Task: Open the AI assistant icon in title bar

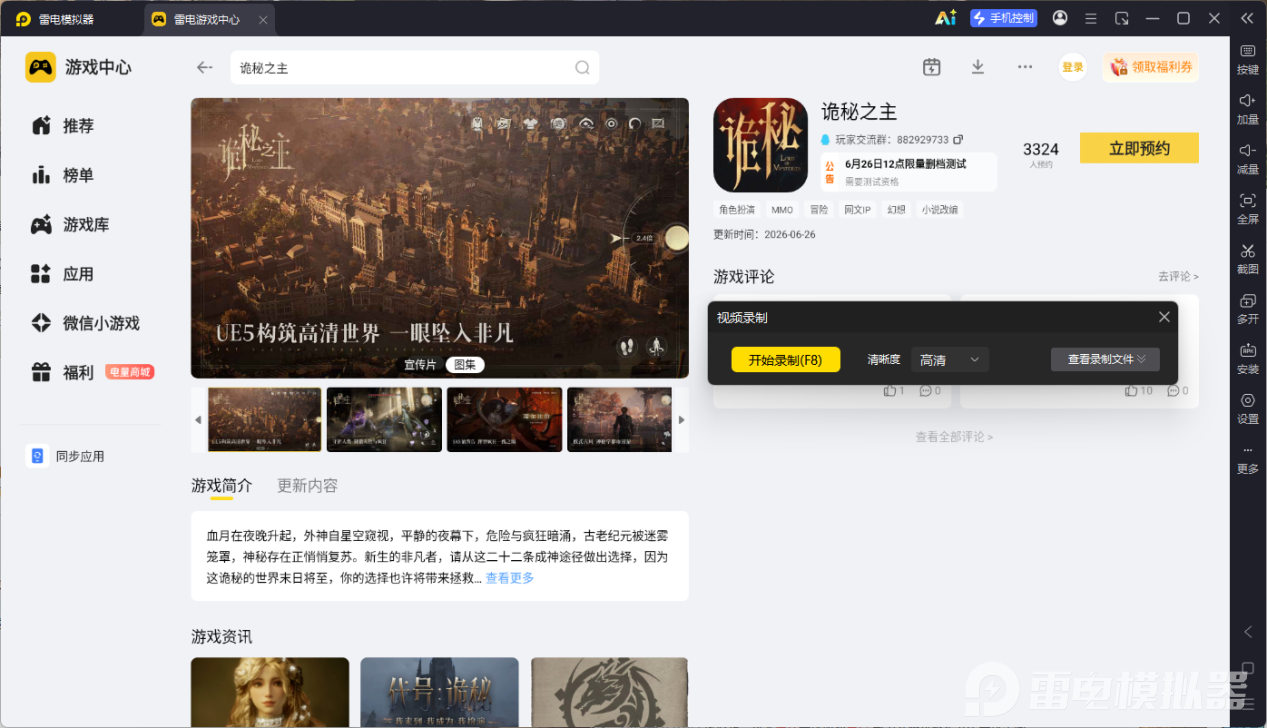Action: click(945, 18)
